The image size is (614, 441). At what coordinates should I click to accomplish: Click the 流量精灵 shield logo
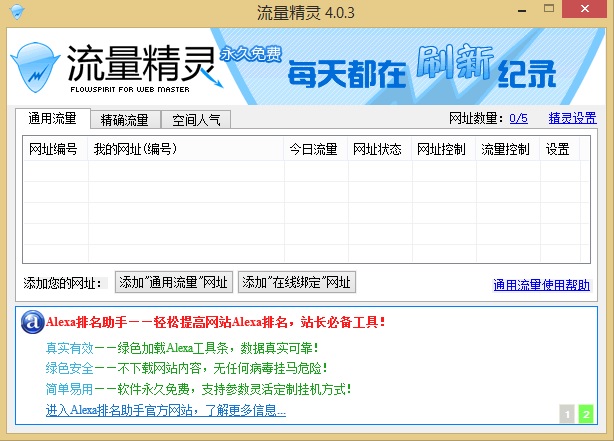35,67
